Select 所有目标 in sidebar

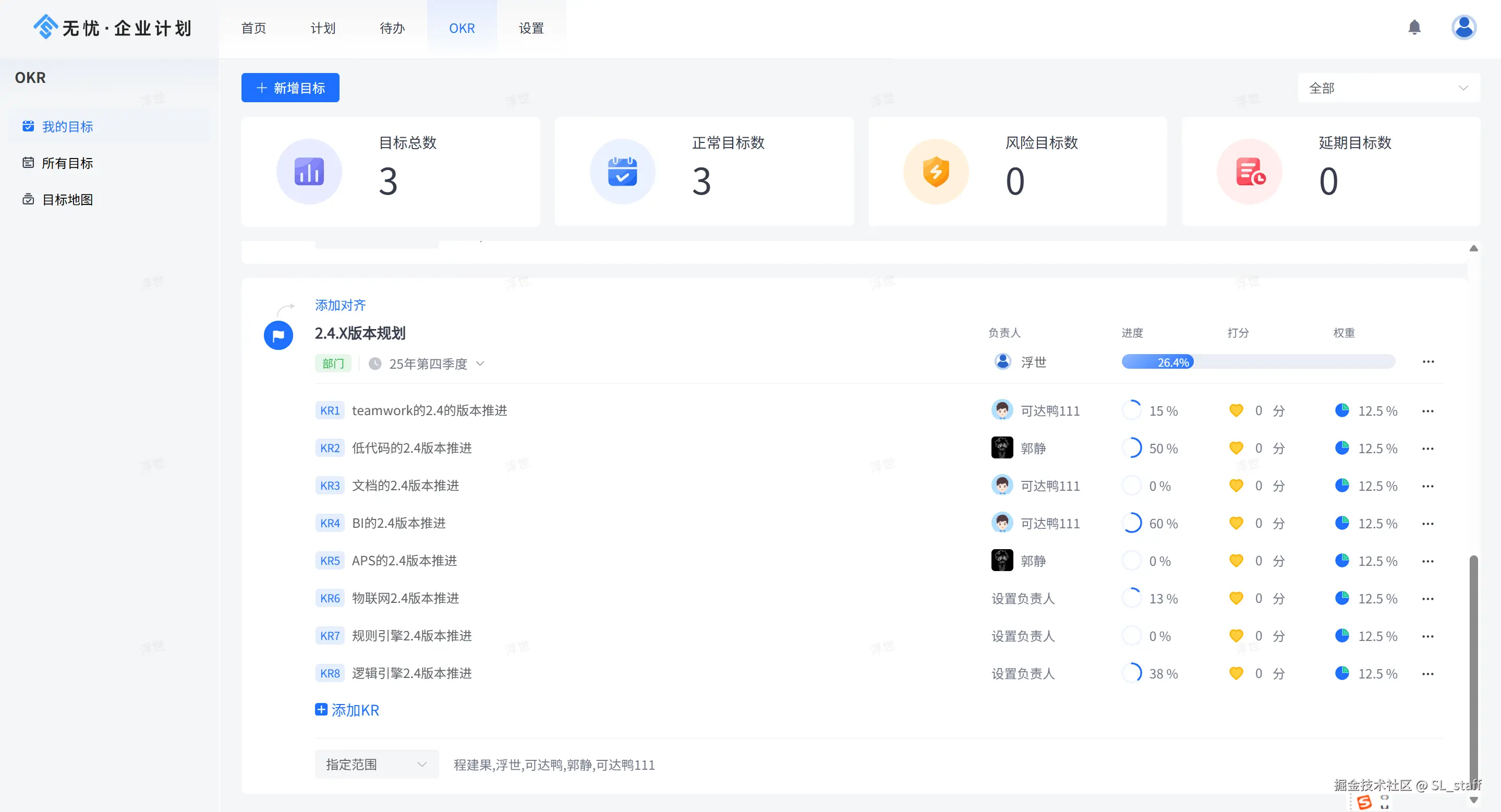tap(109, 163)
